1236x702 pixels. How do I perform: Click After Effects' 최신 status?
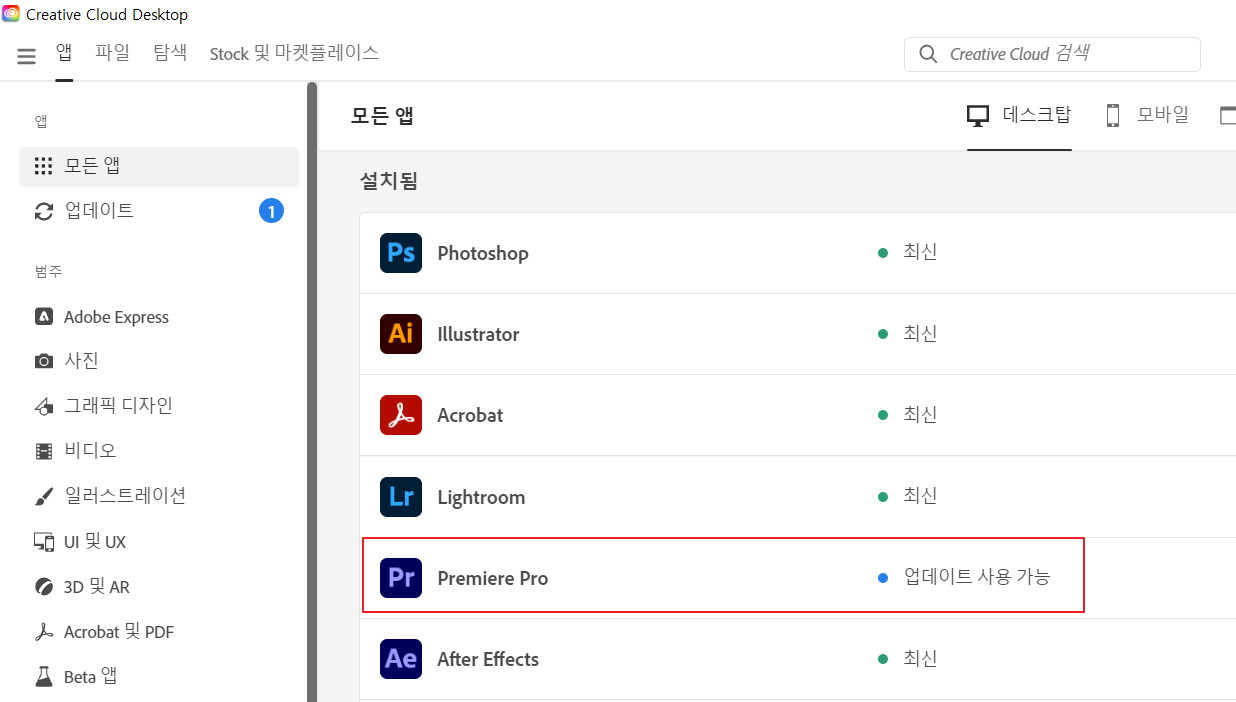920,658
